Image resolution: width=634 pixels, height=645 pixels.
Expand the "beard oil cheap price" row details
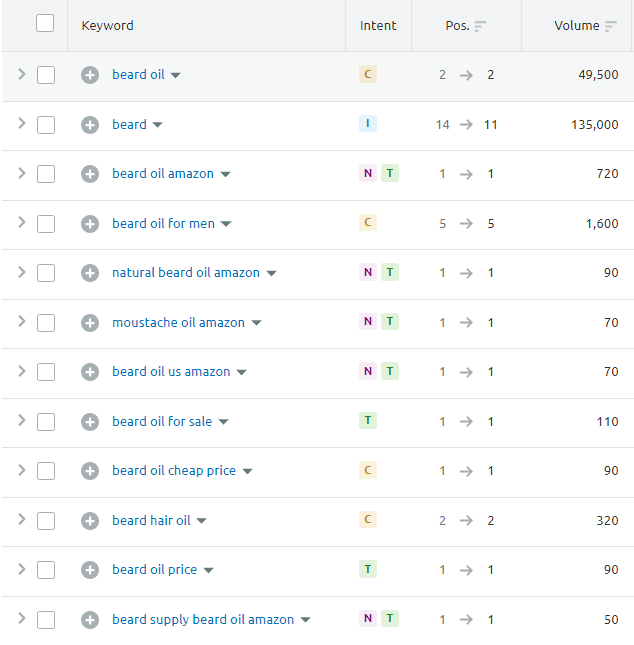[x=22, y=470]
